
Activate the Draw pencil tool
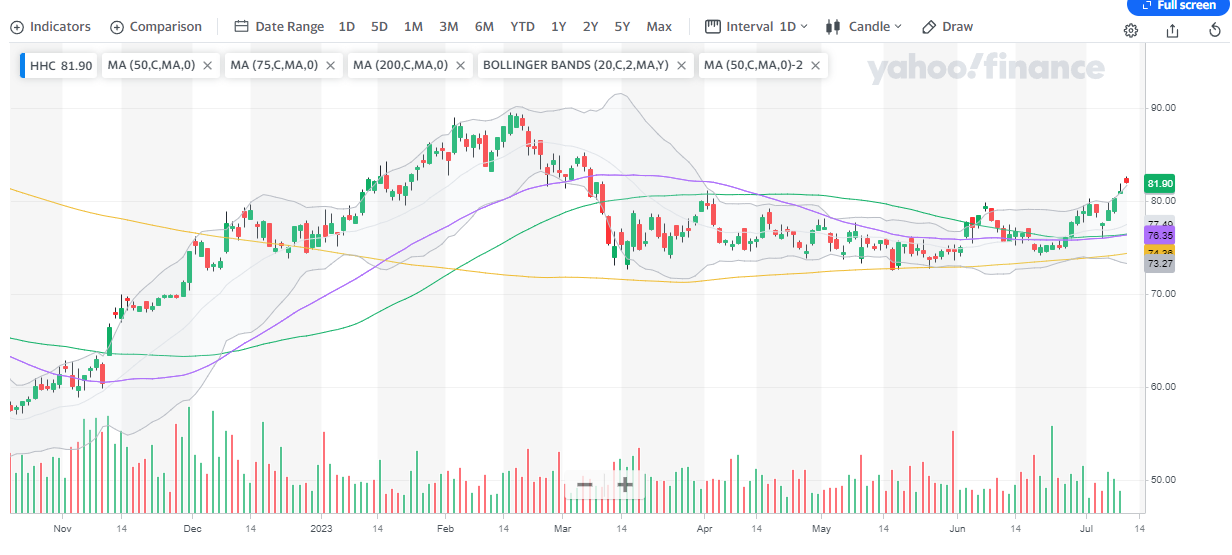pyautogui.click(x=947, y=27)
